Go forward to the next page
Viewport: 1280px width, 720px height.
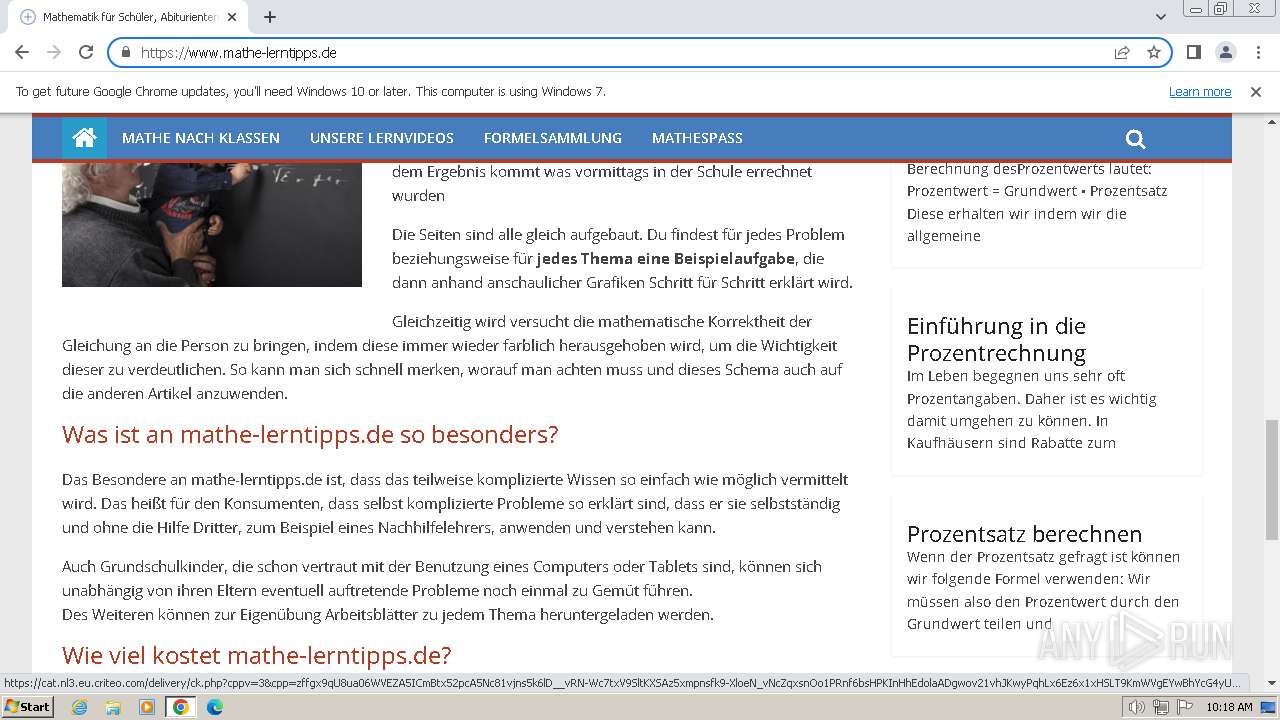pos(54,52)
